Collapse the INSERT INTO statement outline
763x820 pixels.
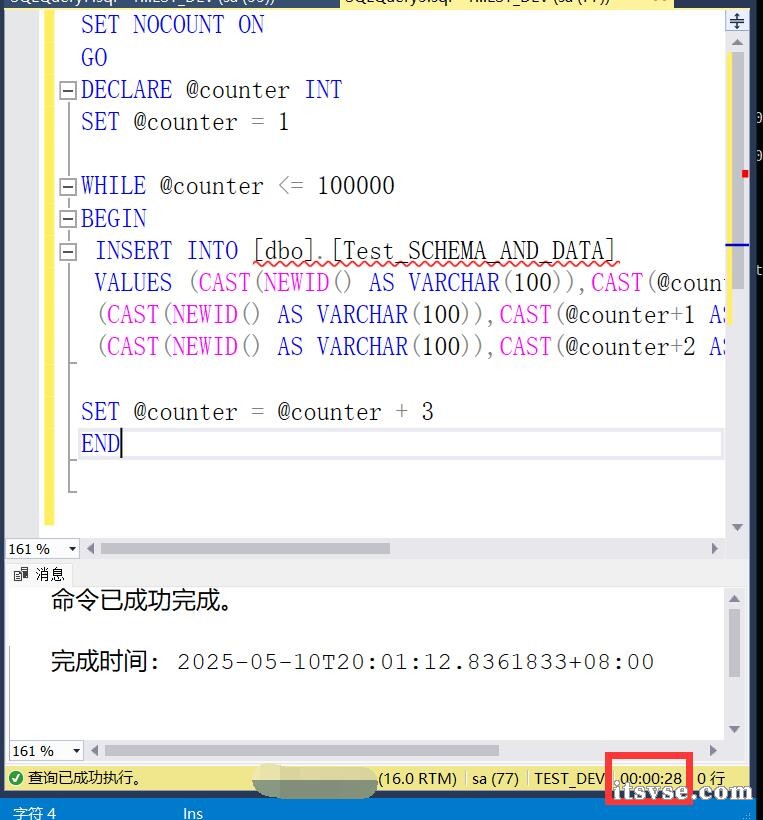[67, 252]
